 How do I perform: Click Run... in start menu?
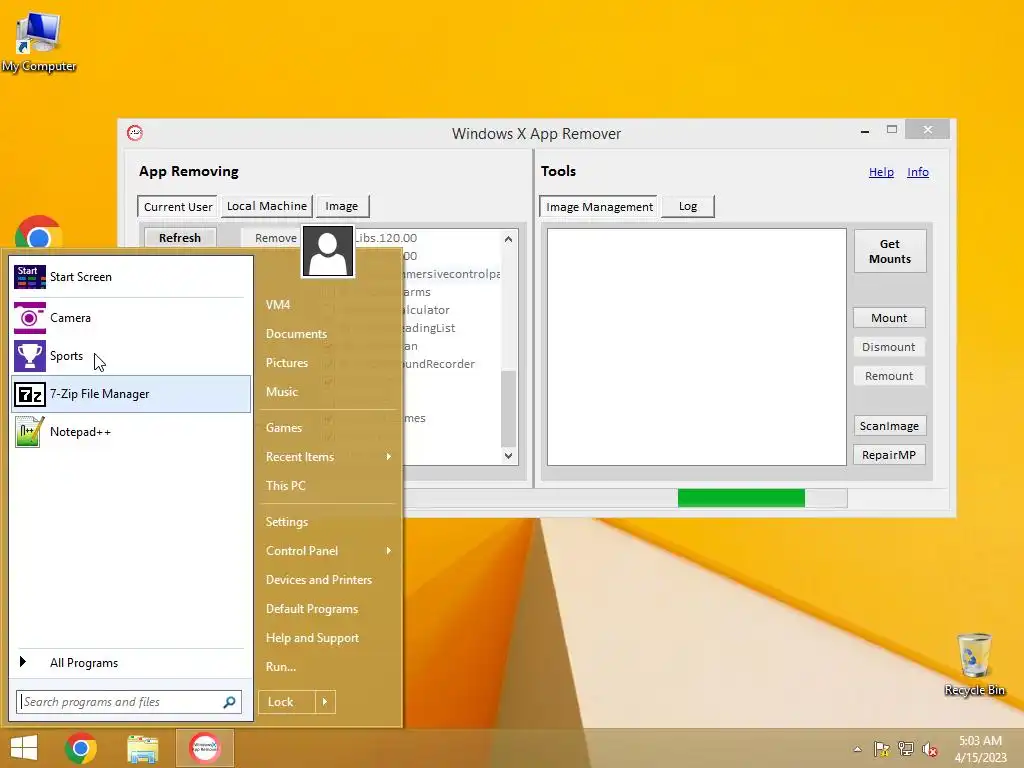click(281, 667)
